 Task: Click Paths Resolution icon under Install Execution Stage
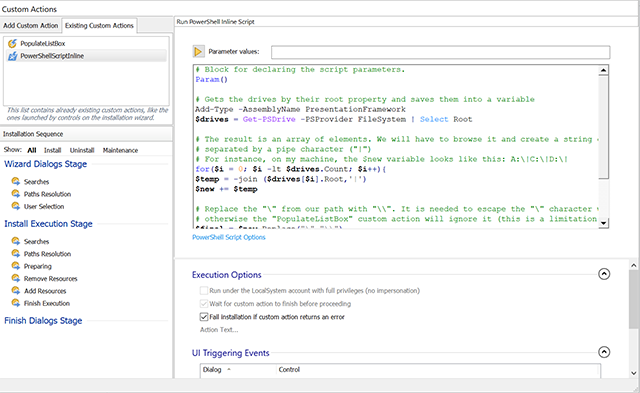coord(16,253)
